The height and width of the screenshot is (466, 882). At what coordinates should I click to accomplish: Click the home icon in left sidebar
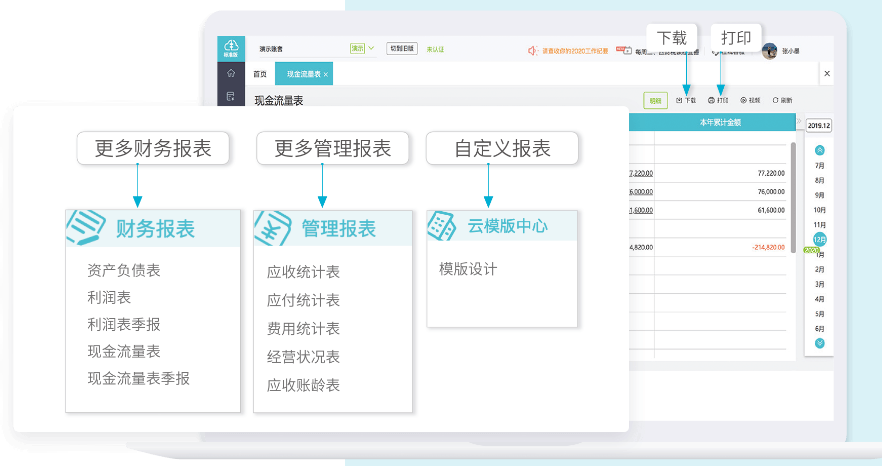click(x=231, y=73)
